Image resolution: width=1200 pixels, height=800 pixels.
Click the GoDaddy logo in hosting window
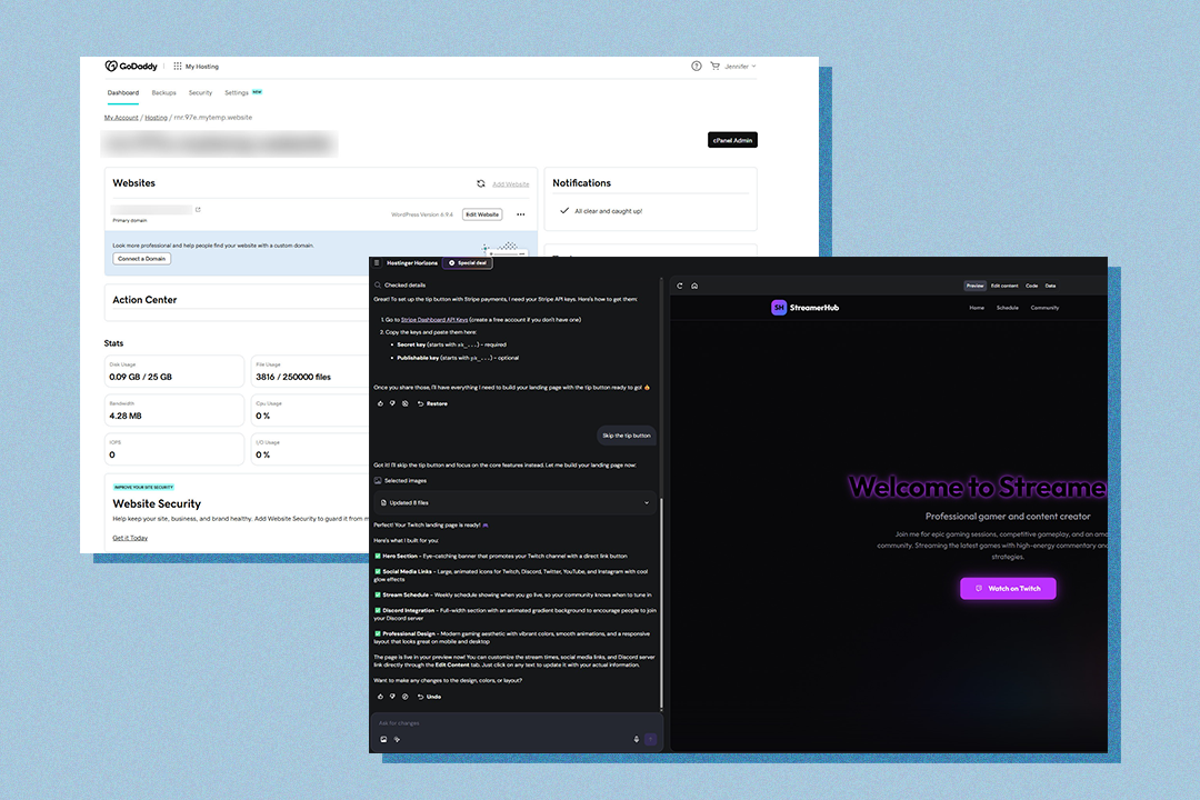(x=130, y=66)
